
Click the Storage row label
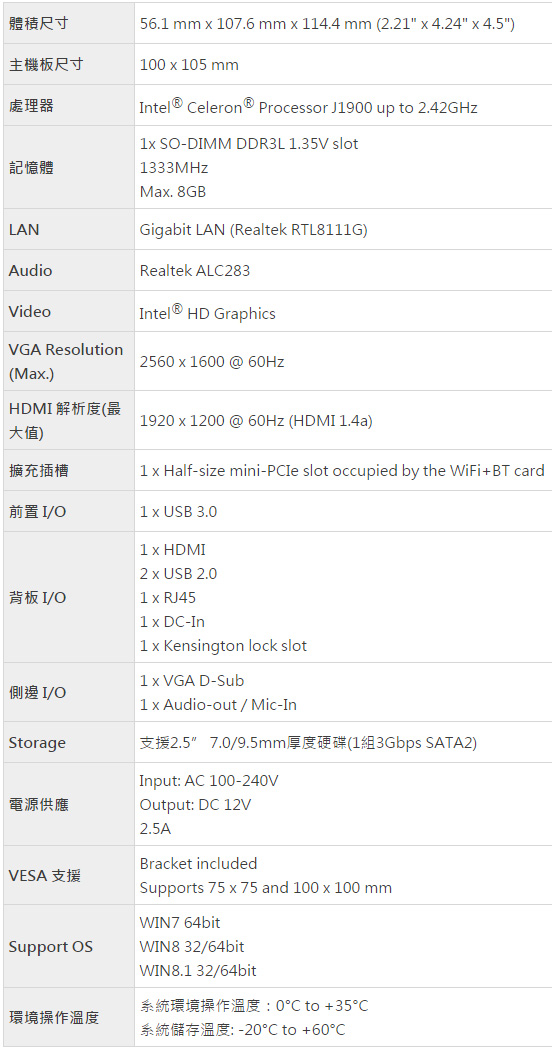point(37,743)
